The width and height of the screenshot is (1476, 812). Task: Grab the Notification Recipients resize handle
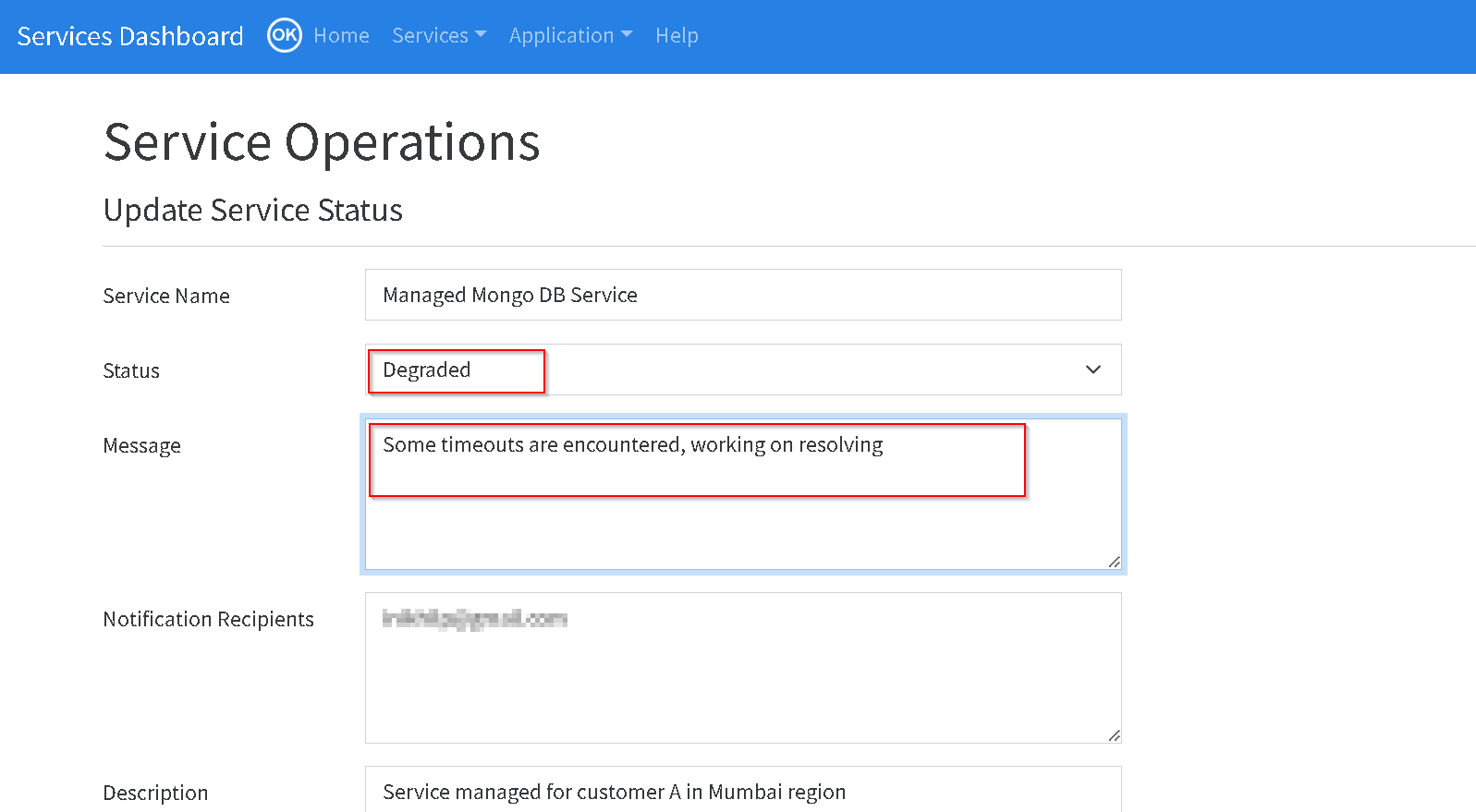point(1115,735)
